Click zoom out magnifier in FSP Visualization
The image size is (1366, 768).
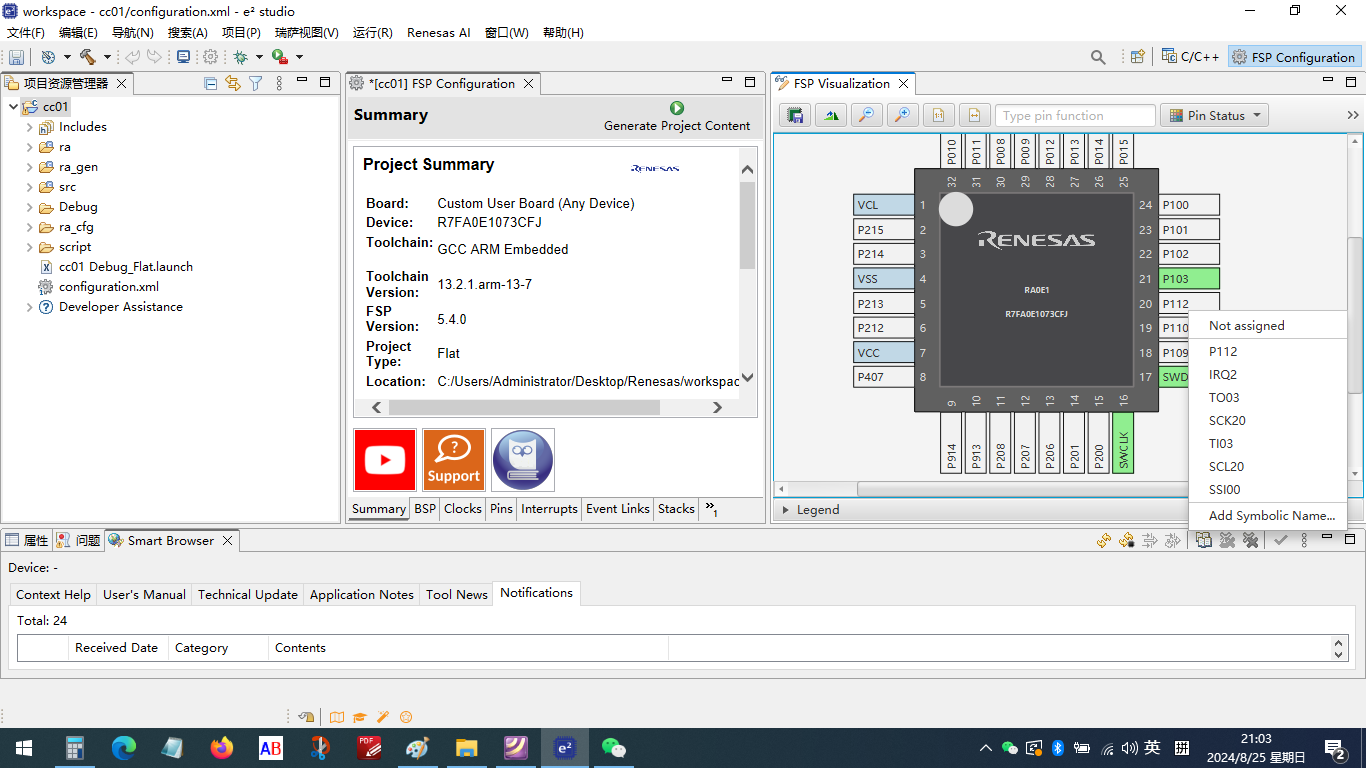point(867,115)
